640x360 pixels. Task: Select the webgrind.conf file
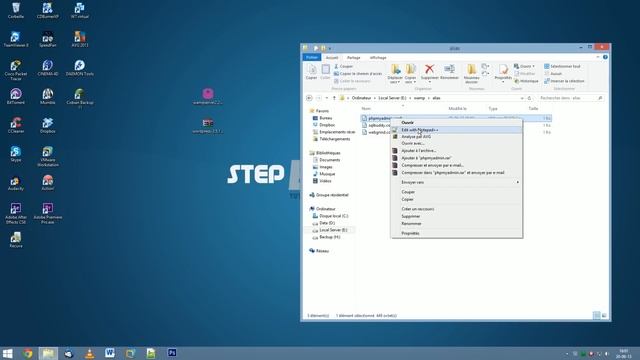click(x=376, y=132)
